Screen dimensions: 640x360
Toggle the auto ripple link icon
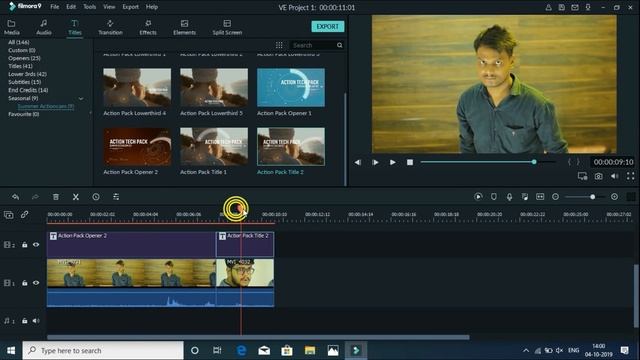pos(24,214)
